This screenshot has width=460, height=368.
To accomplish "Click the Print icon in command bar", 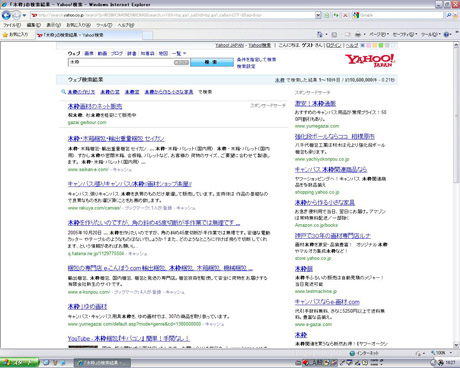I will [x=358, y=34].
